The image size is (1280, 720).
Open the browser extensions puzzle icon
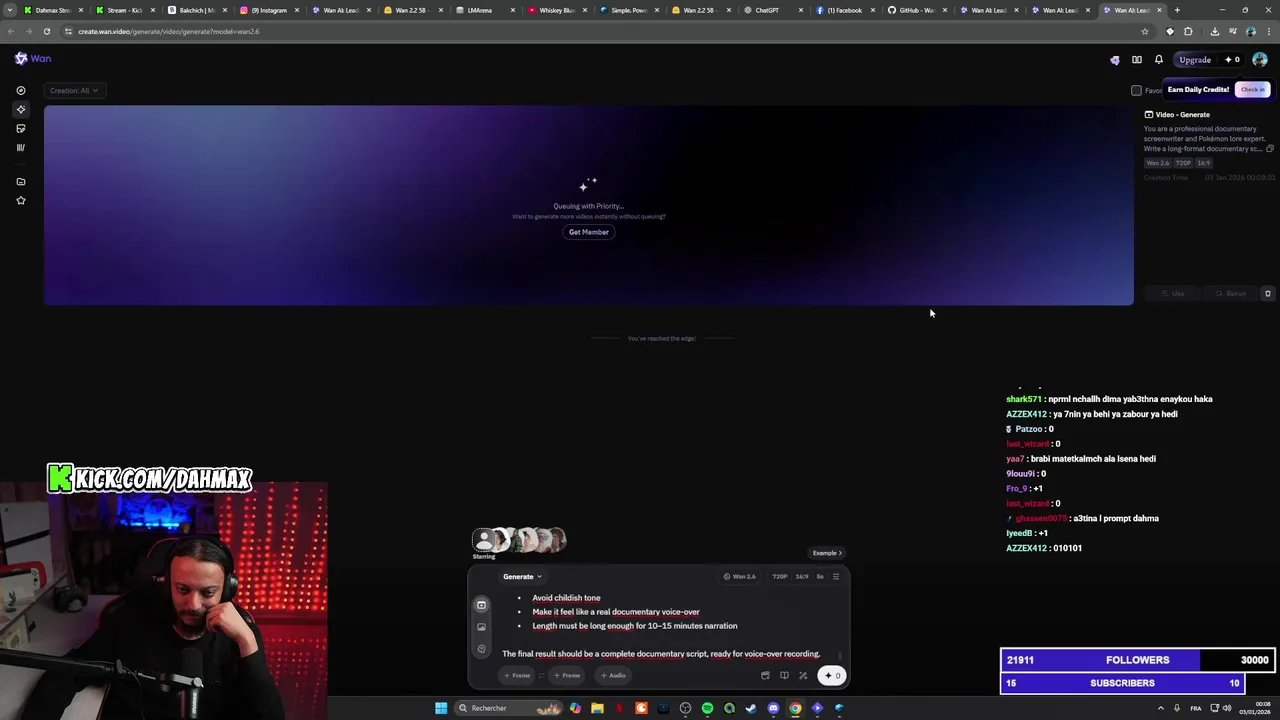click(x=1188, y=31)
